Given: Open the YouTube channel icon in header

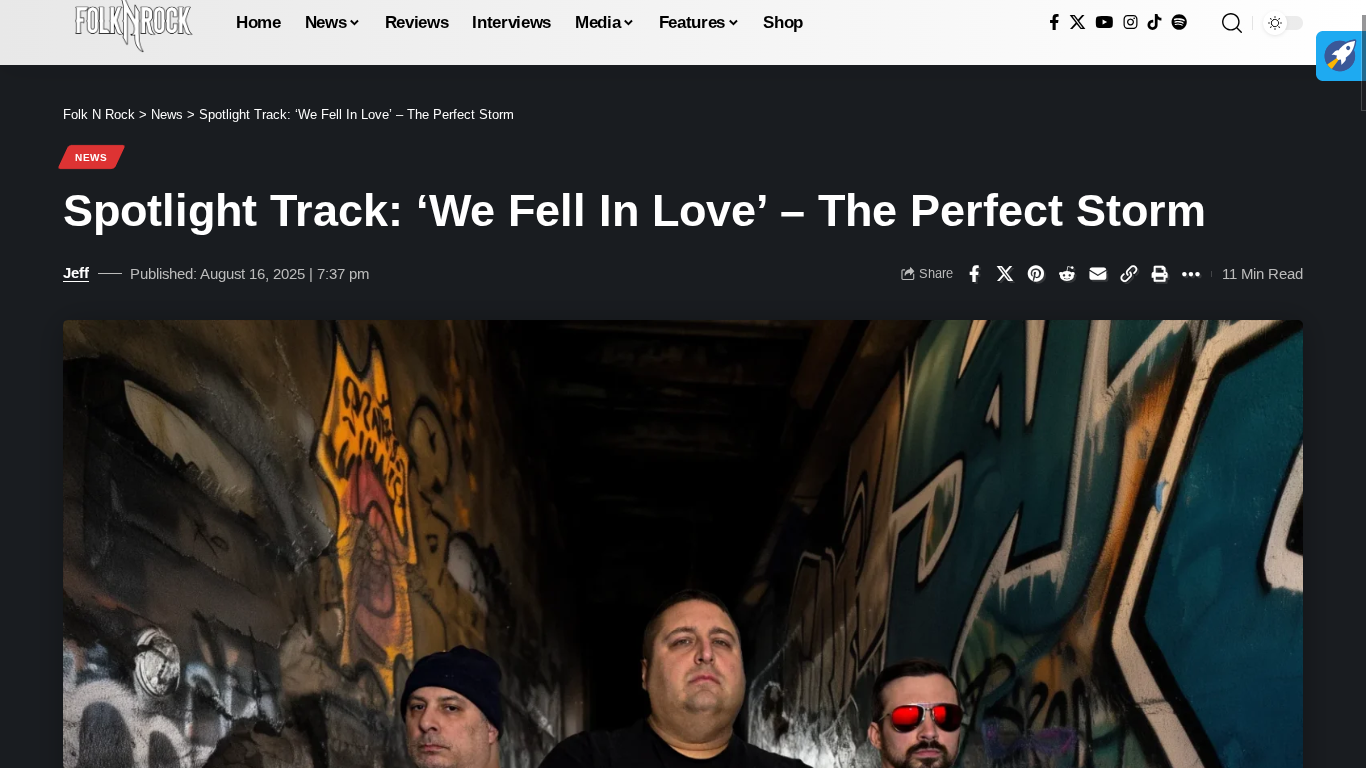Looking at the screenshot, I should 1104,22.
